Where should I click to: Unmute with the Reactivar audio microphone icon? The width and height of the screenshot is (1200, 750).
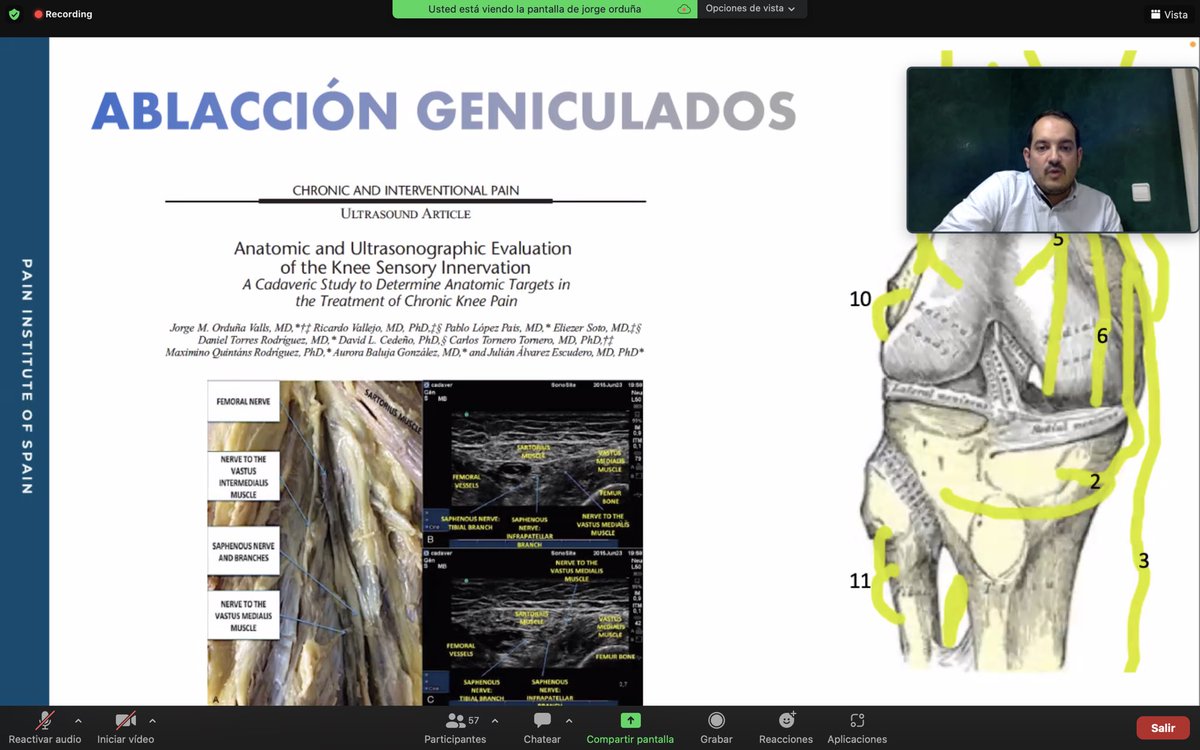pos(45,720)
